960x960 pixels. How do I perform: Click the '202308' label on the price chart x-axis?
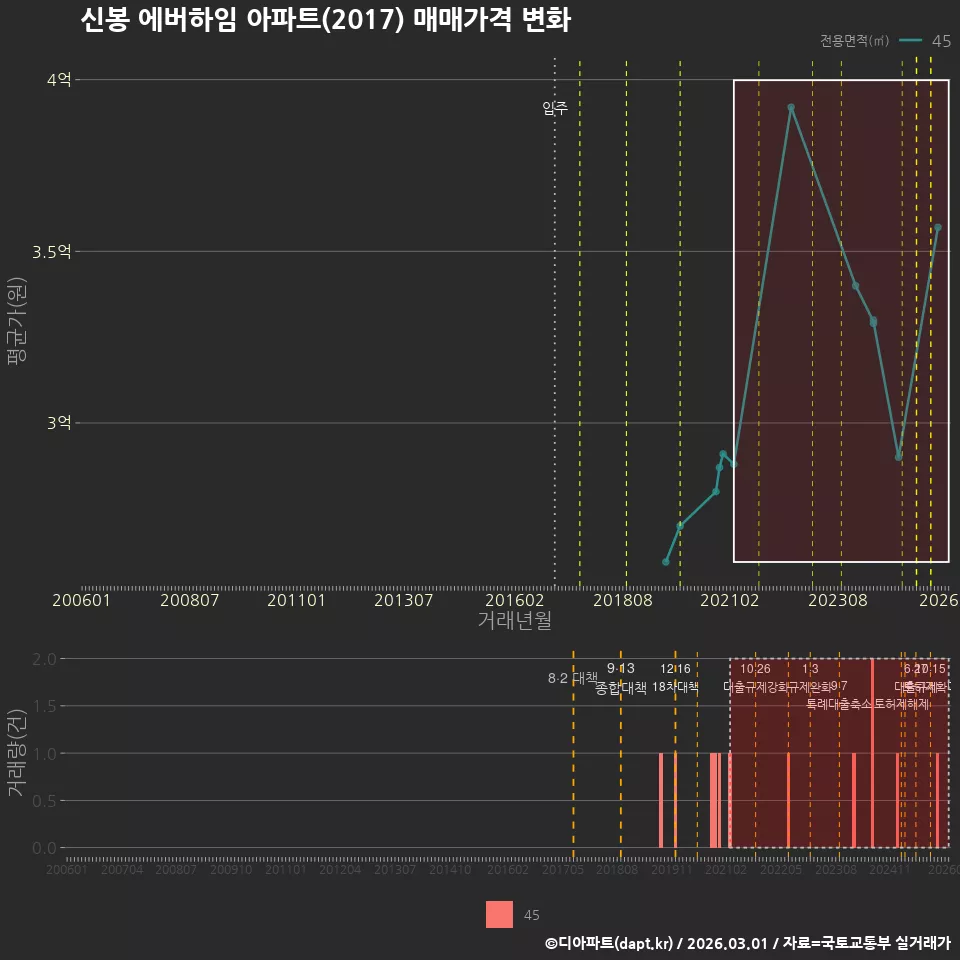tap(838, 600)
